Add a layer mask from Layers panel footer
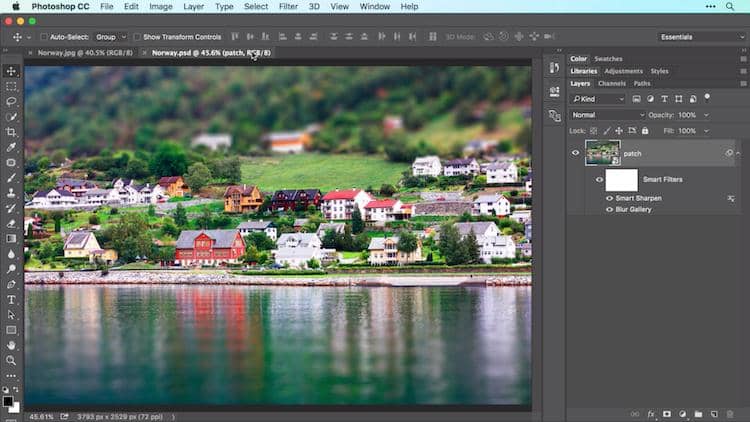This screenshot has height=422, width=750. point(667,413)
